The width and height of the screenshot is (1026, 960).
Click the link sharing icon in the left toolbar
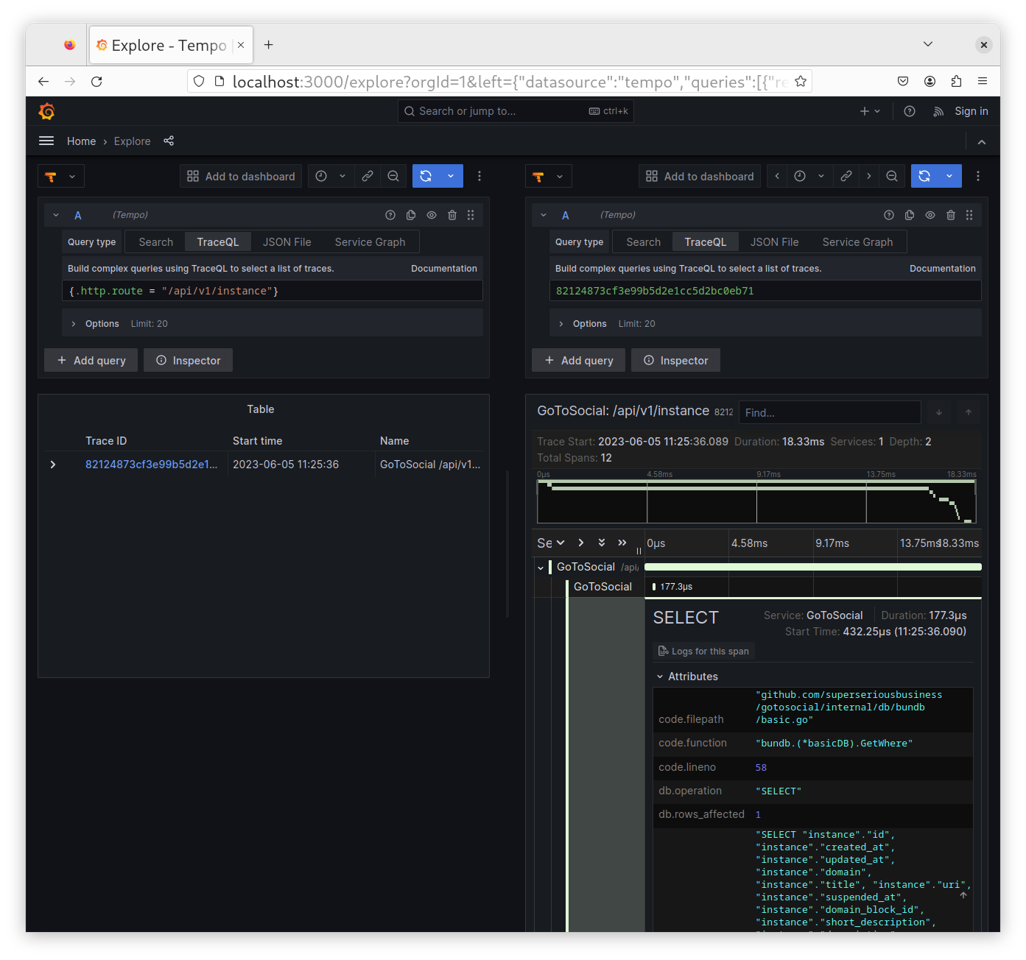pos(368,175)
